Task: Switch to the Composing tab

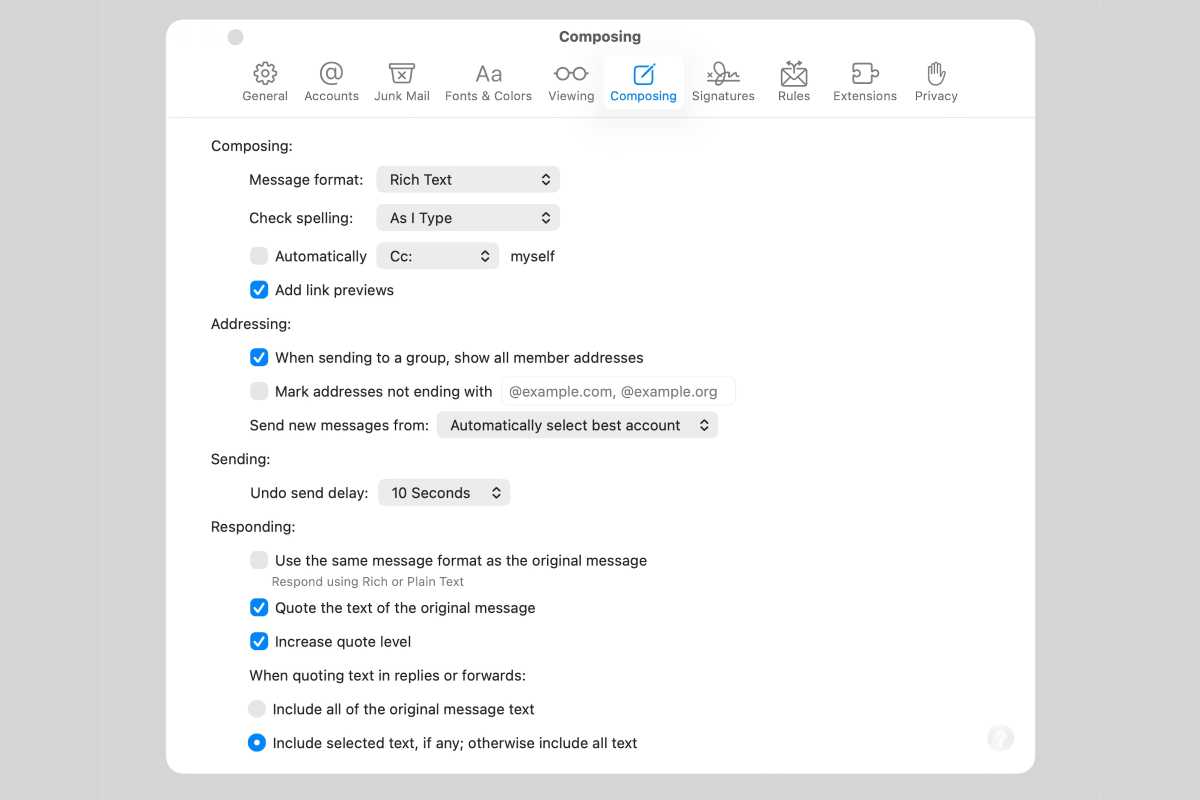Action: [643, 80]
